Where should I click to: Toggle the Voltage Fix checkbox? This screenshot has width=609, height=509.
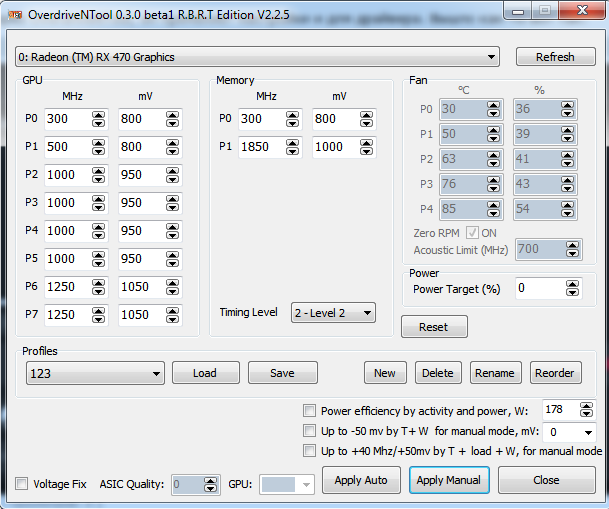(21, 484)
